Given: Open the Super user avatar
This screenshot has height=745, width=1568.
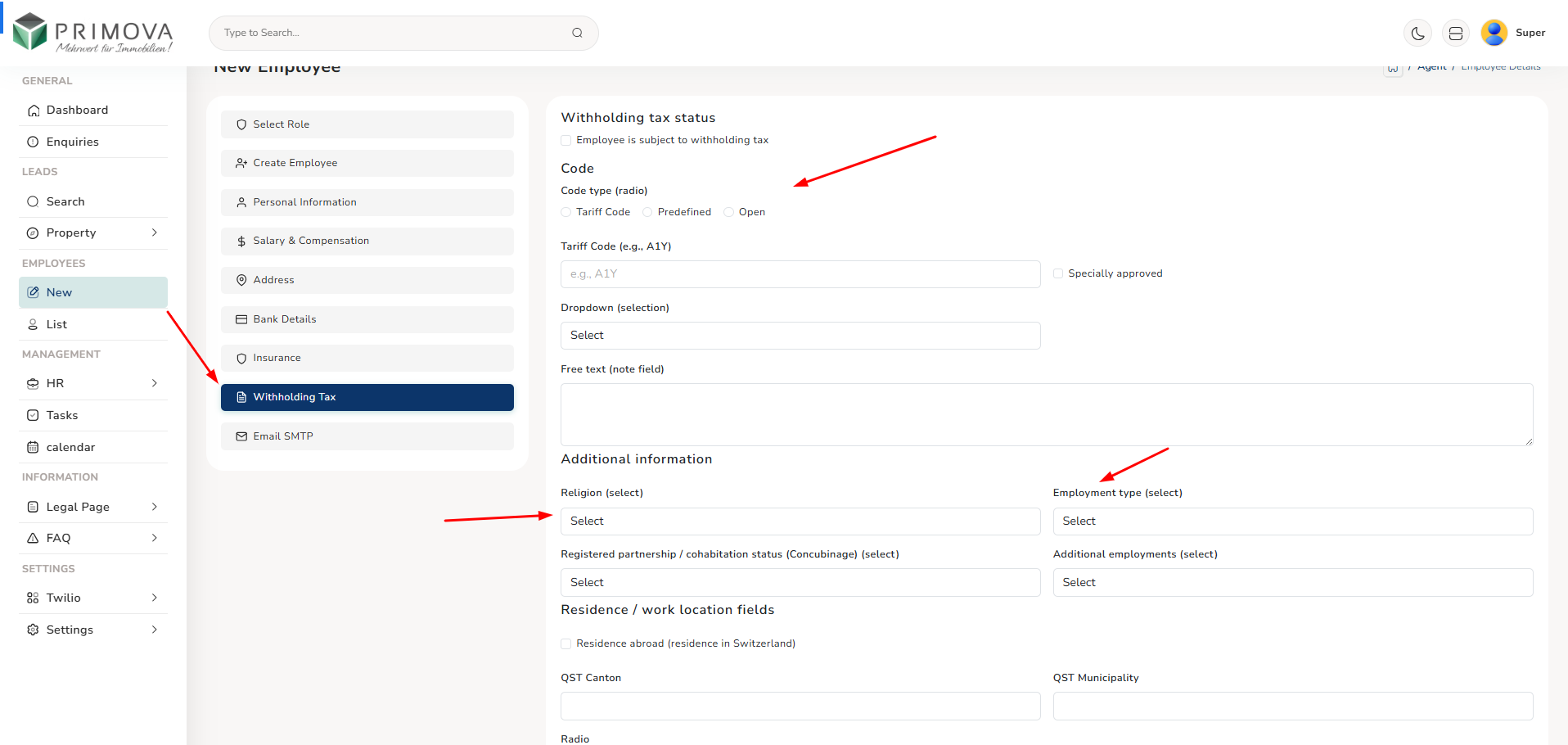Looking at the screenshot, I should tap(1494, 33).
